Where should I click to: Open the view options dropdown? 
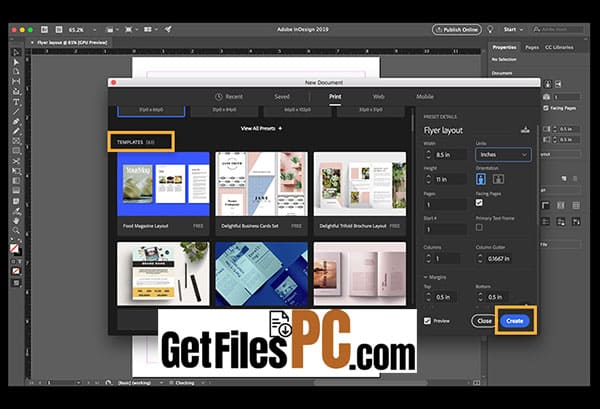pyautogui.click(x=111, y=29)
